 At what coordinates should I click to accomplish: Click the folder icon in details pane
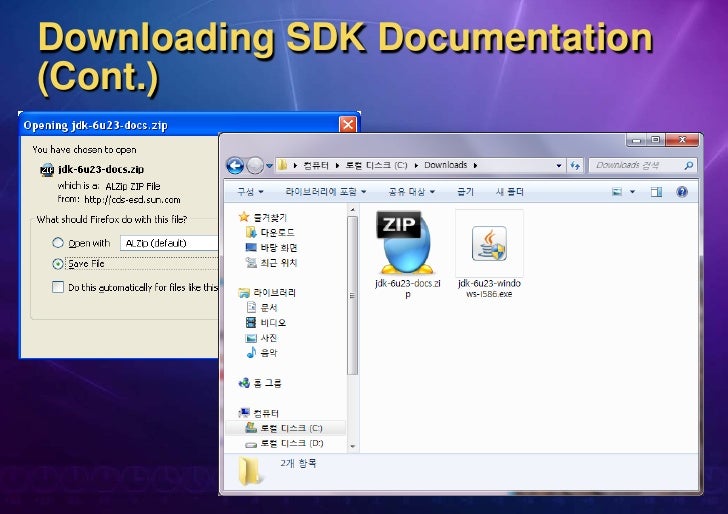tap(251, 471)
